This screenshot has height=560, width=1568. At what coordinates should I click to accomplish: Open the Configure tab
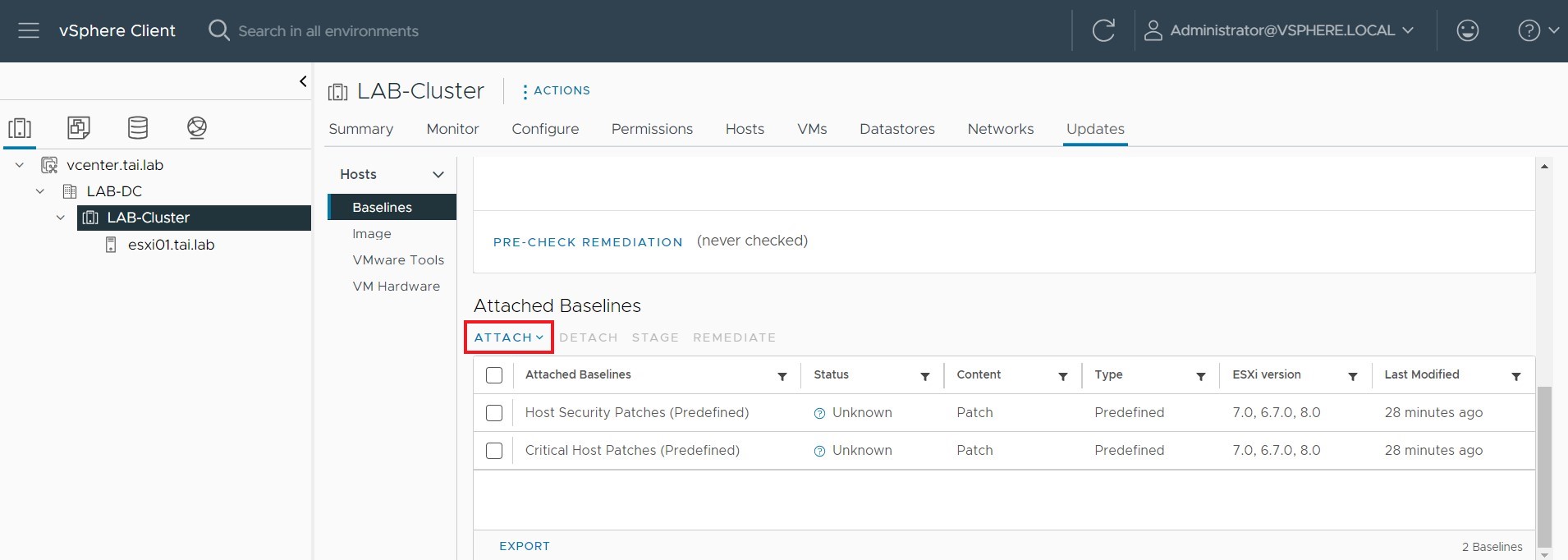(x=545, y=129)
